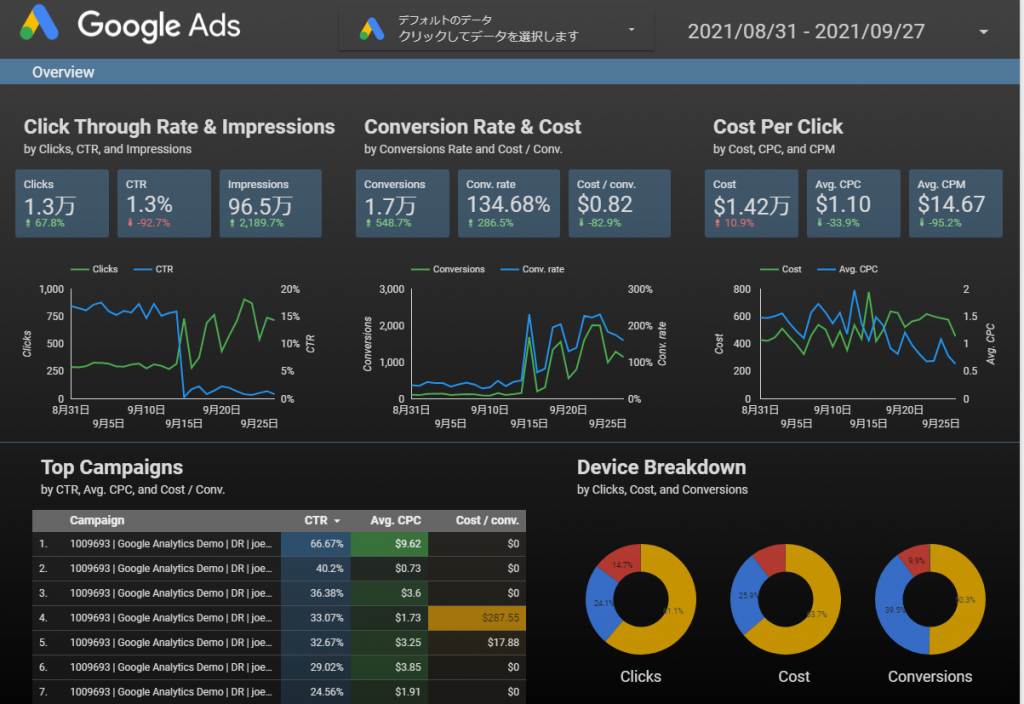Image resolution: width=1024 pixels, height=704 pixels.
Task: Click the 33.07% CTR cell
Action: pos(316,618)
